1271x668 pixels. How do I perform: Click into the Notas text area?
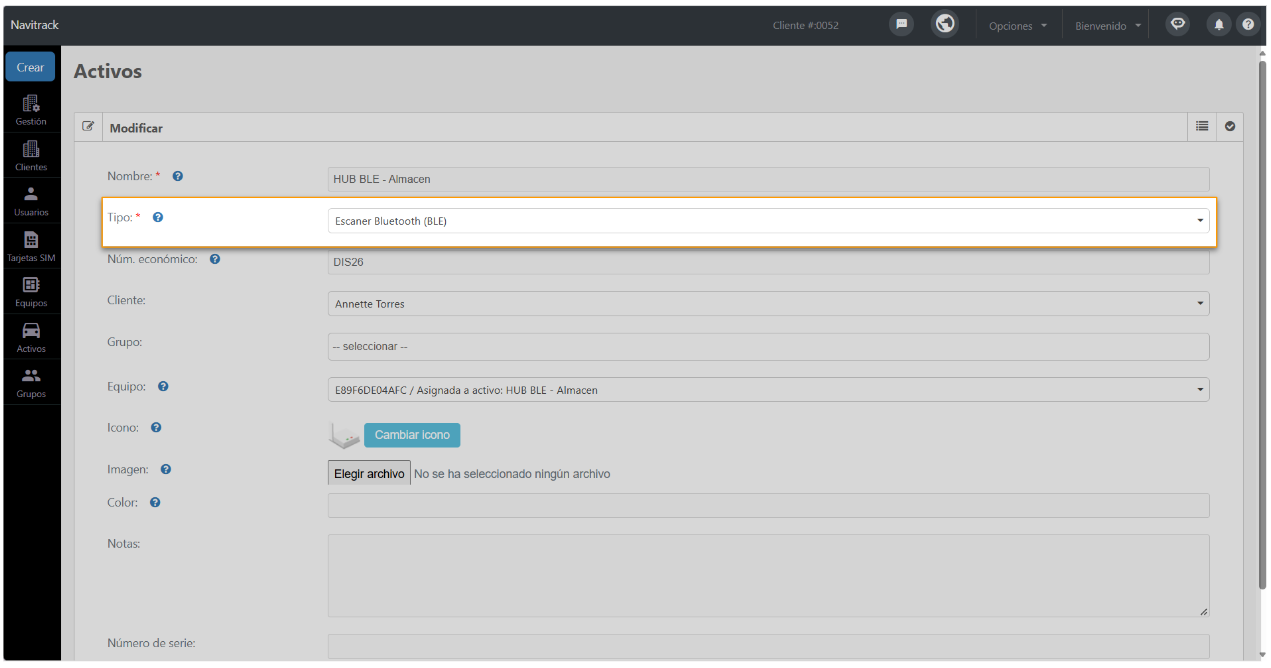point(768,576)
